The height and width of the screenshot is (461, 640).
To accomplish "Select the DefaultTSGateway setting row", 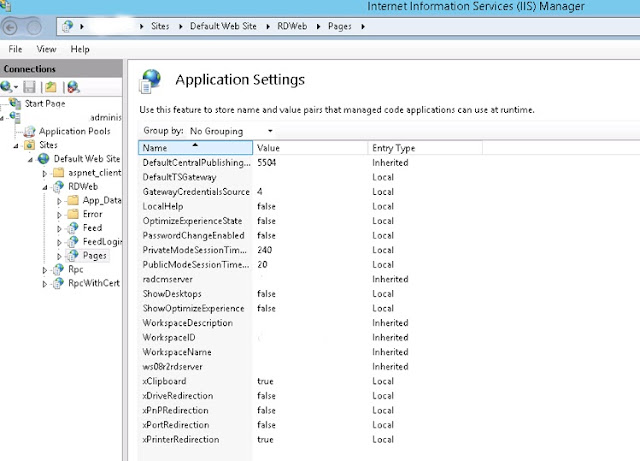I will (310, 177).
